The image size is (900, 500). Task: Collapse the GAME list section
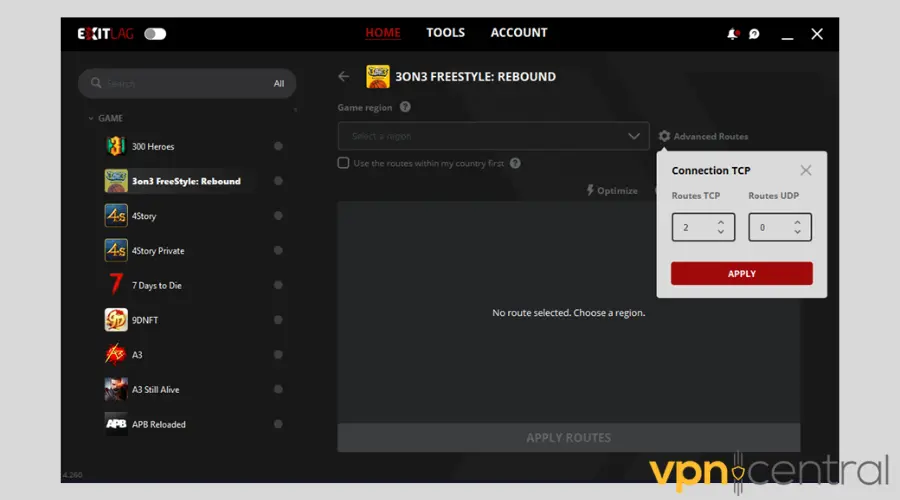pyautogui.click(x=91, y=118)
